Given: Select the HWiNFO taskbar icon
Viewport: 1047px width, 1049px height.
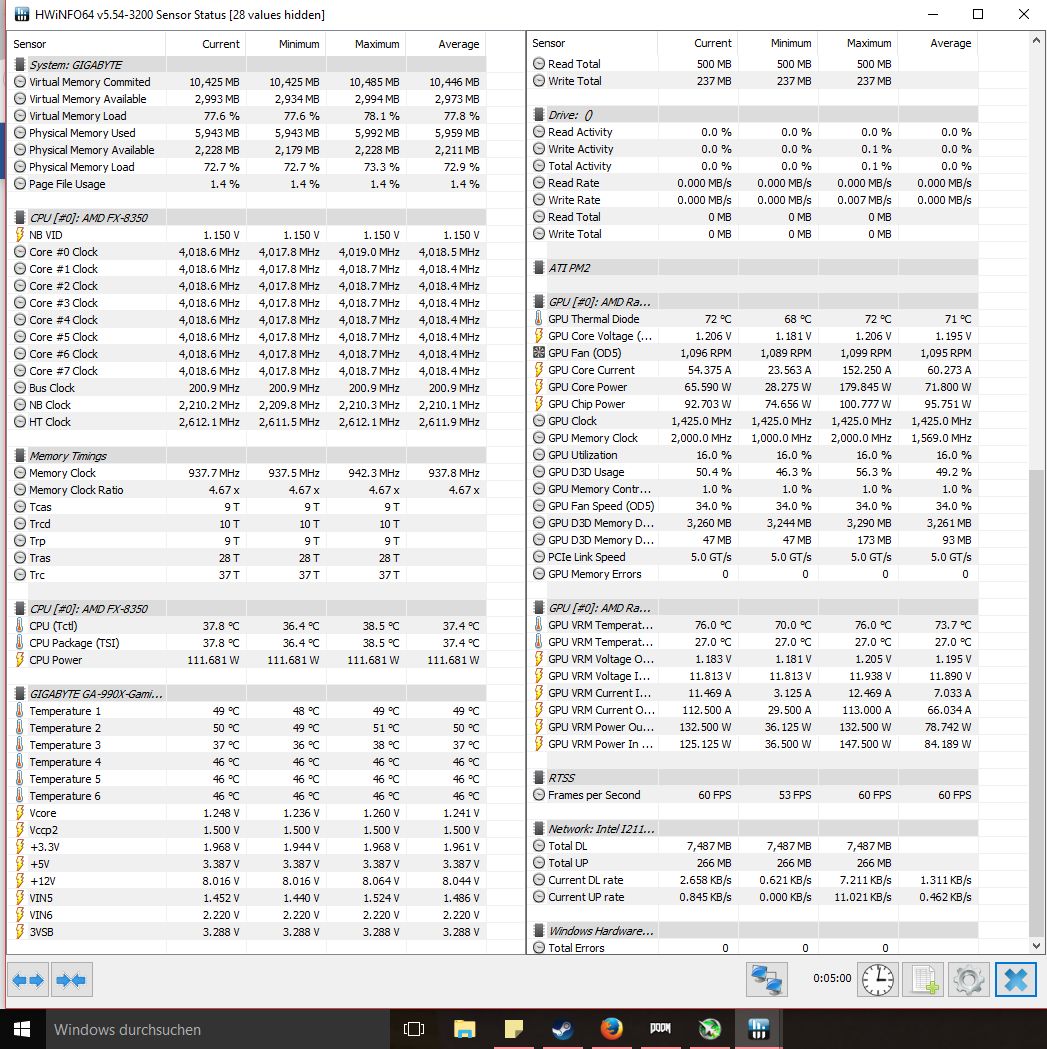Looking at the screenshot, I should 759,1029.
